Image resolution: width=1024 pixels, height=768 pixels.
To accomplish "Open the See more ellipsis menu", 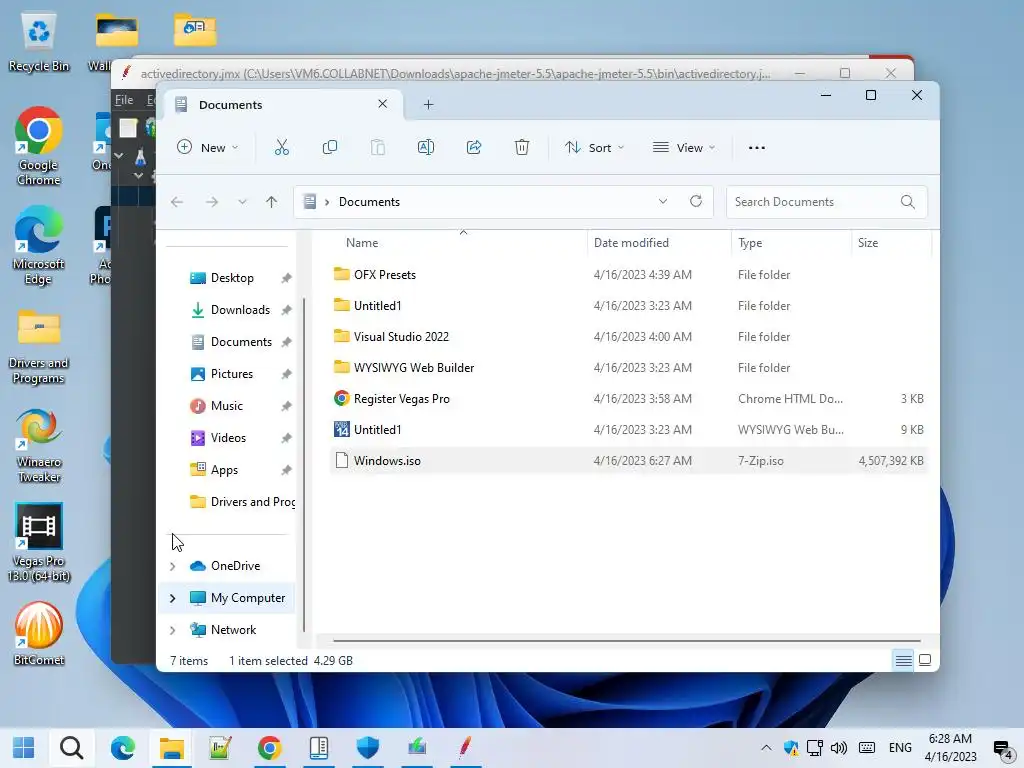I will [x=757, y=148].
